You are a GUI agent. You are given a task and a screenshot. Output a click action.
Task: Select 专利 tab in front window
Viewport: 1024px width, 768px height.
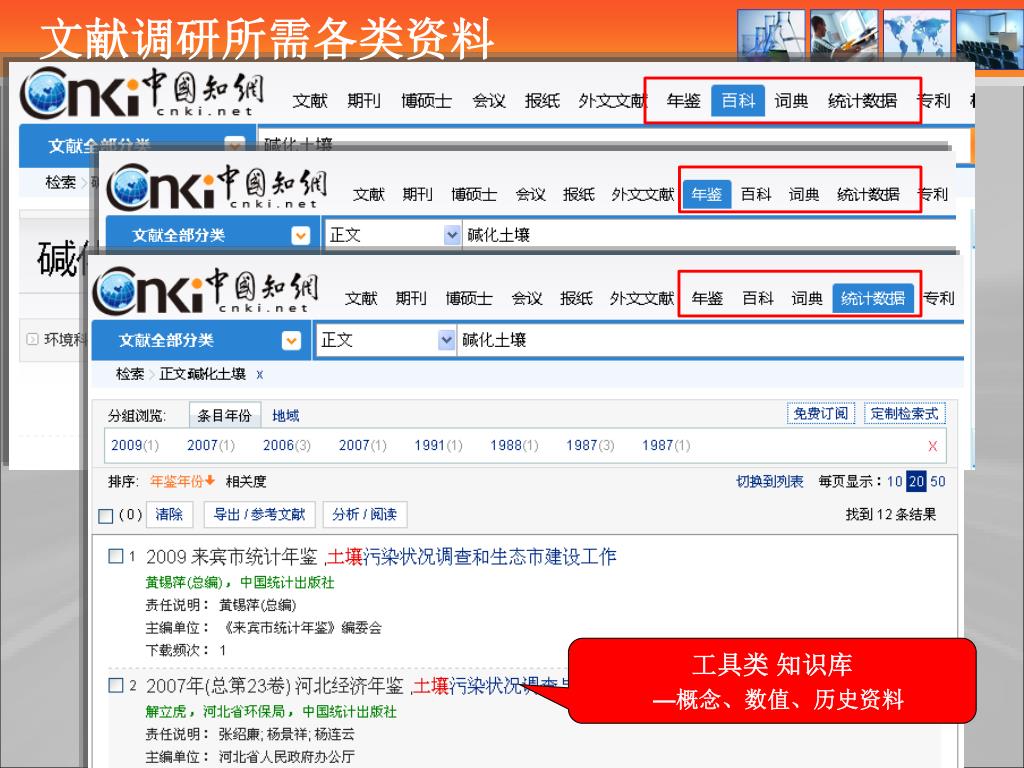(x=939, y=298)
